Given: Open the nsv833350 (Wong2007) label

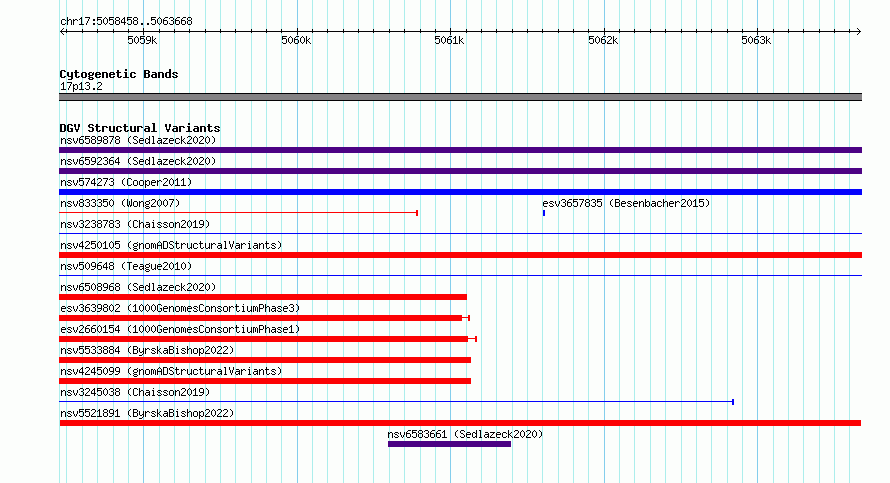Looking at the screenshot, I should coord(120,203).
